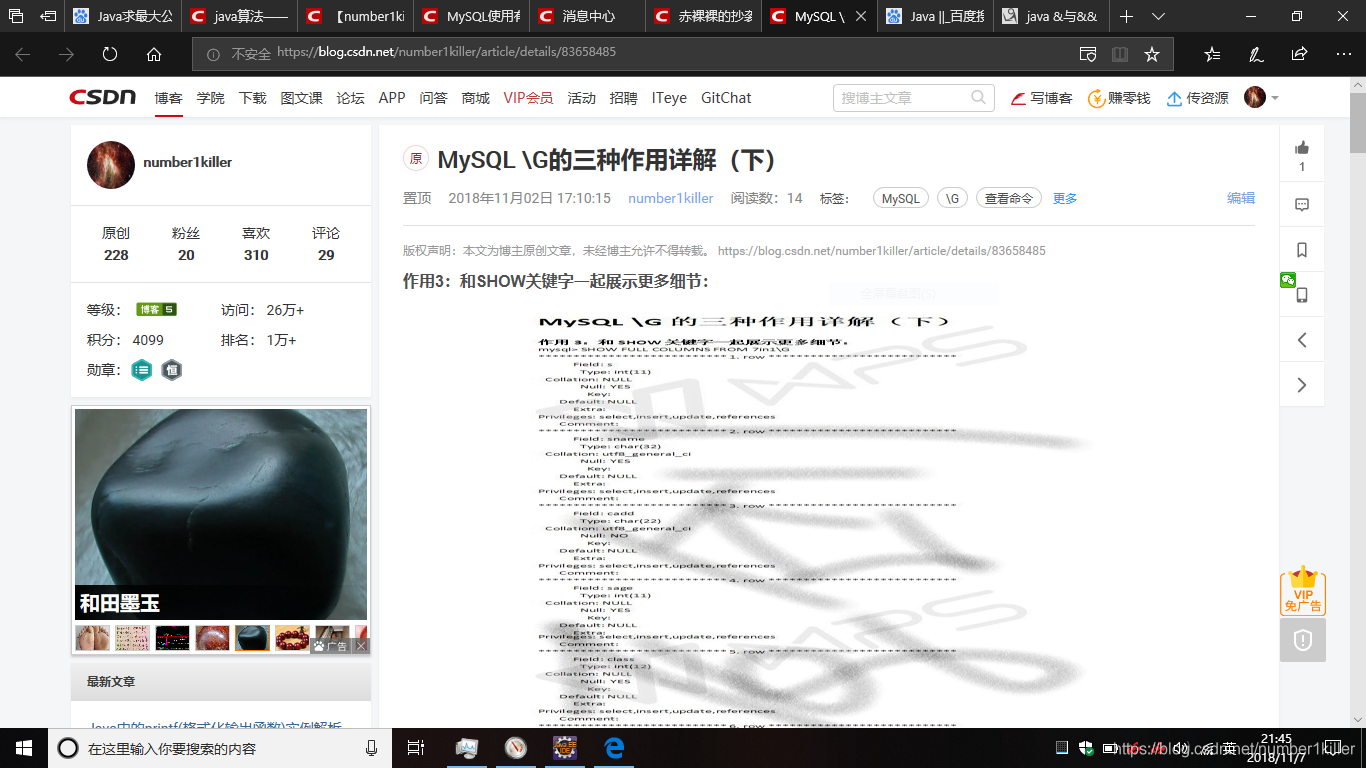Image resolution: width=1366 pixels, height=768 pixels.
Task: Click 写博客 button
Action: [1041, 98]
